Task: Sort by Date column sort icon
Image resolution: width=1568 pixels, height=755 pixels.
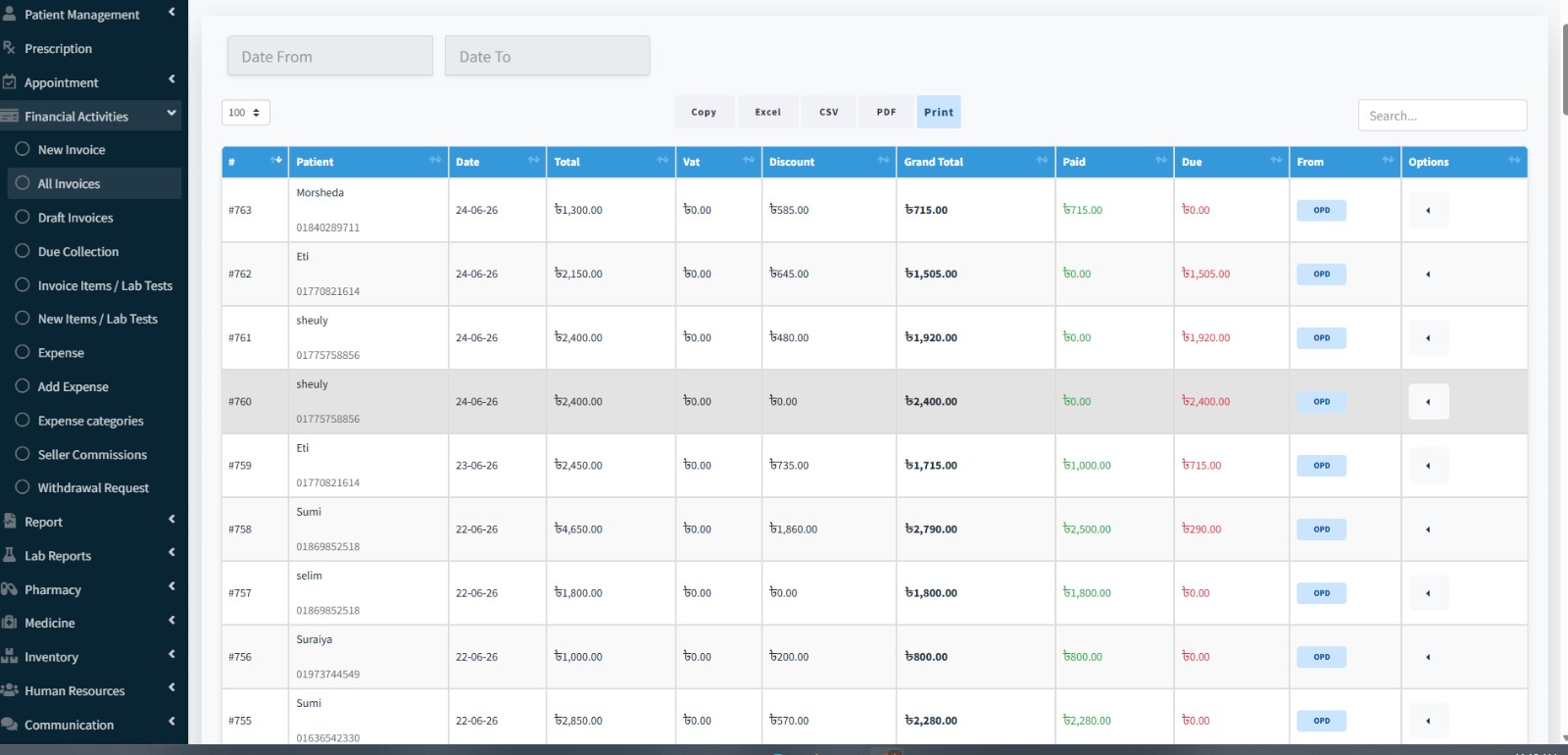Action: click(534, 160)
